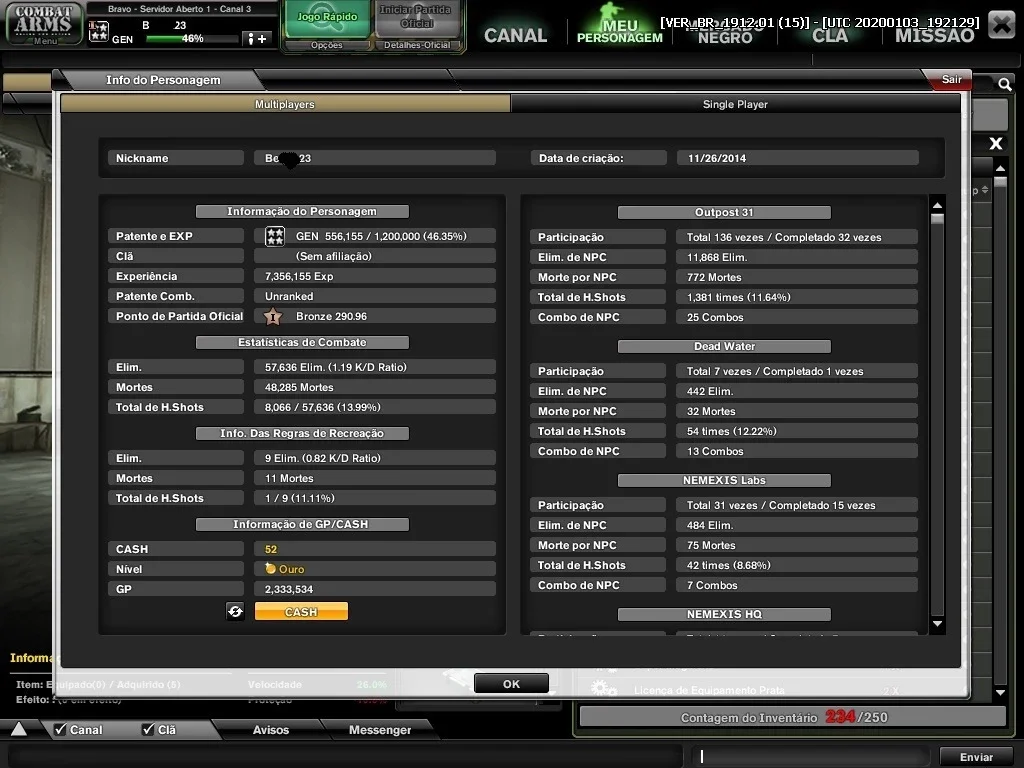This screenshot has height=768, width=1024.
Task: Open the Messenger chat tab
Action: coord(379,729)
